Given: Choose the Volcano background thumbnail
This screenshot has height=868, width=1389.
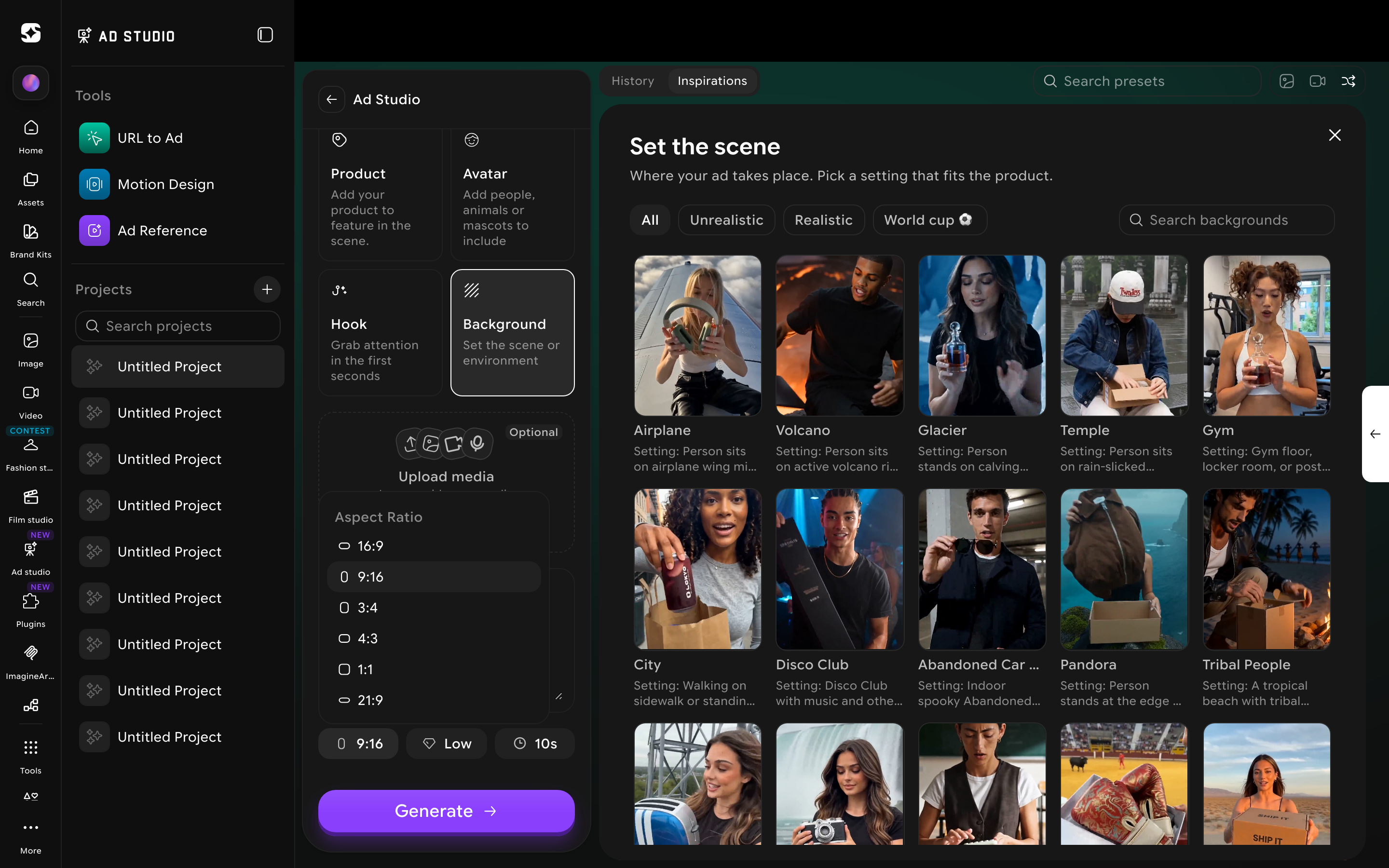Looking at the screenshot, I should (840, 336).
